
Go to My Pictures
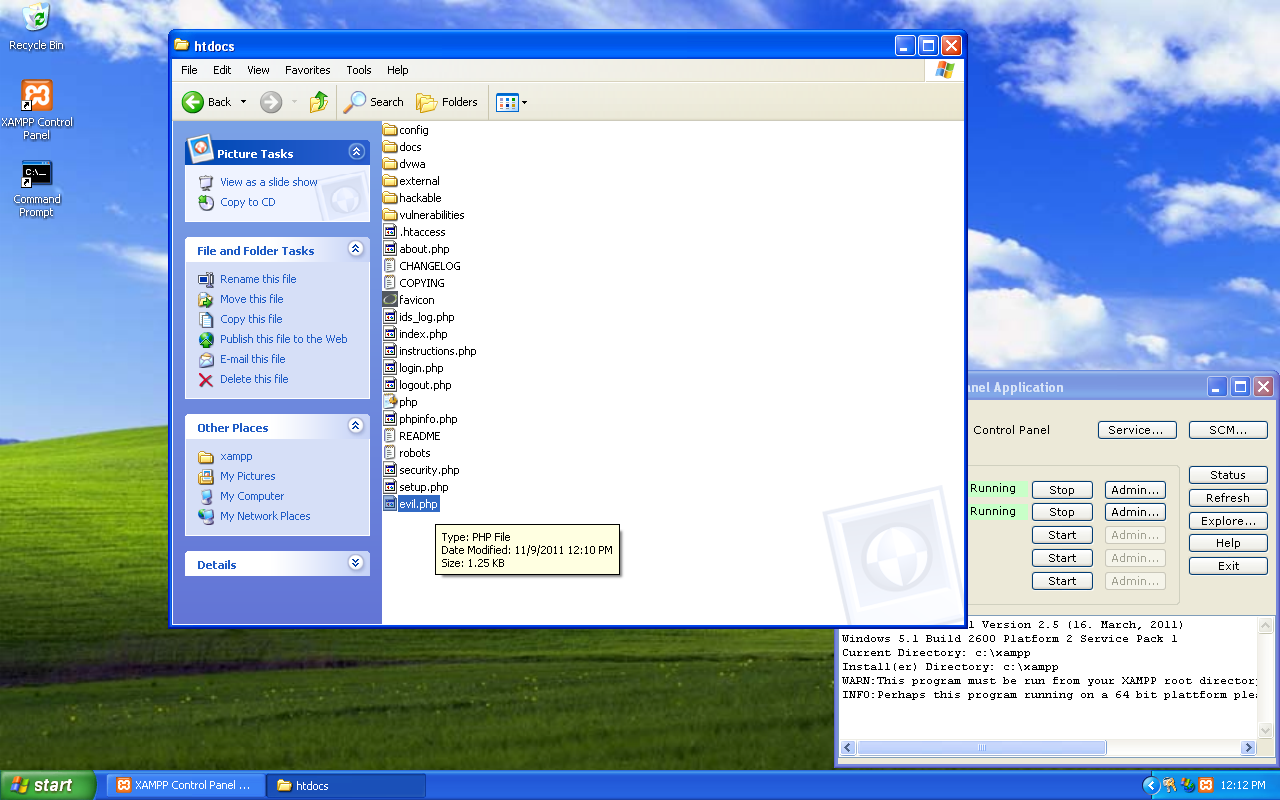pos(247,476)
